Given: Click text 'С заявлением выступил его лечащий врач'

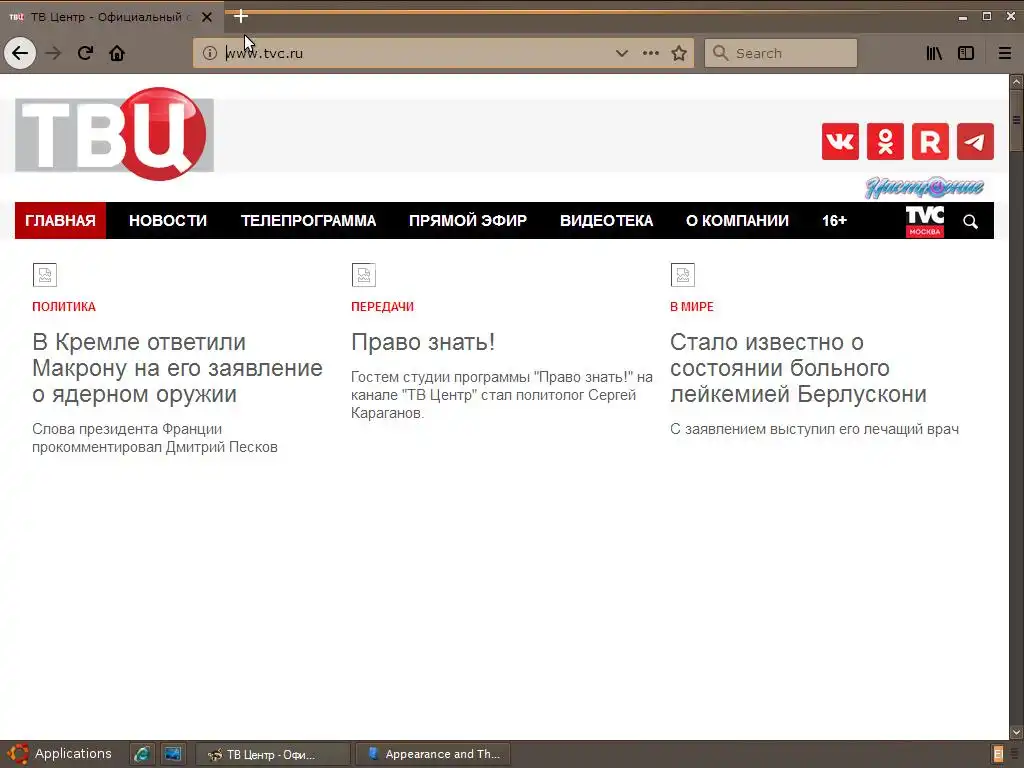Looking at the screenshot, I should click(814, 429).
